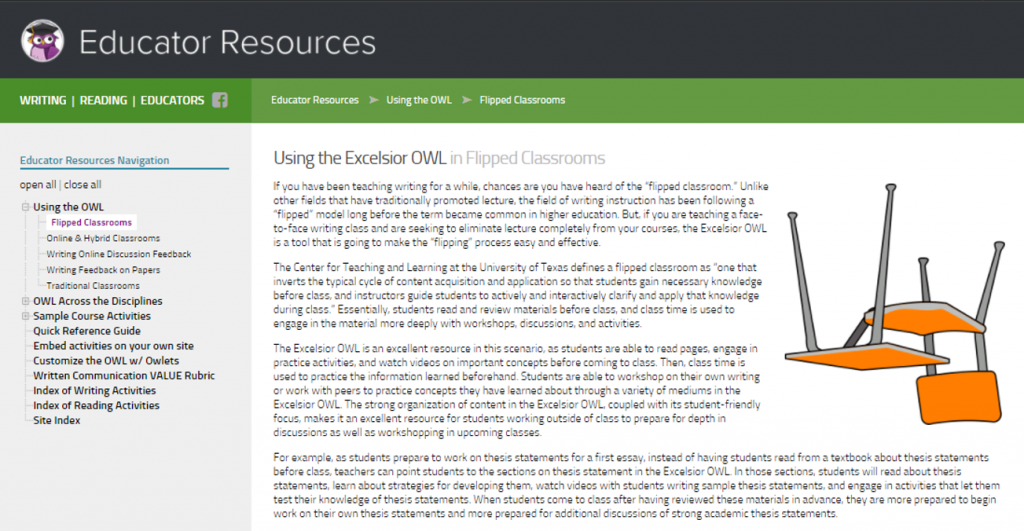Image resolution: width=1024 pixels, height=531 pixels.
Task: Open OWL Across the Disciplines
Action: (x=98, y=301)
